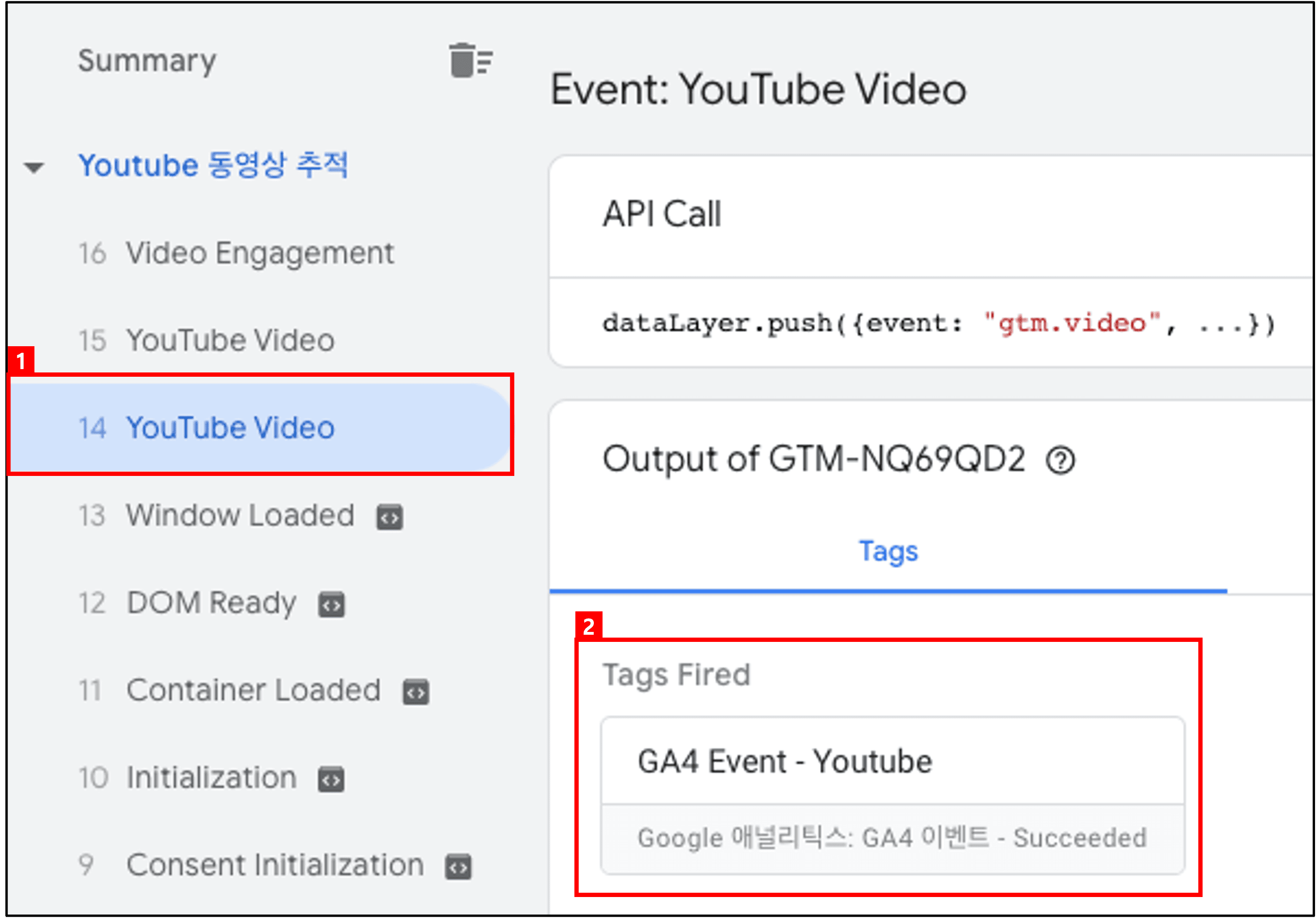1316x918 pixels.
Task: Clear the event list with trash icon
Action: point(471,60)
